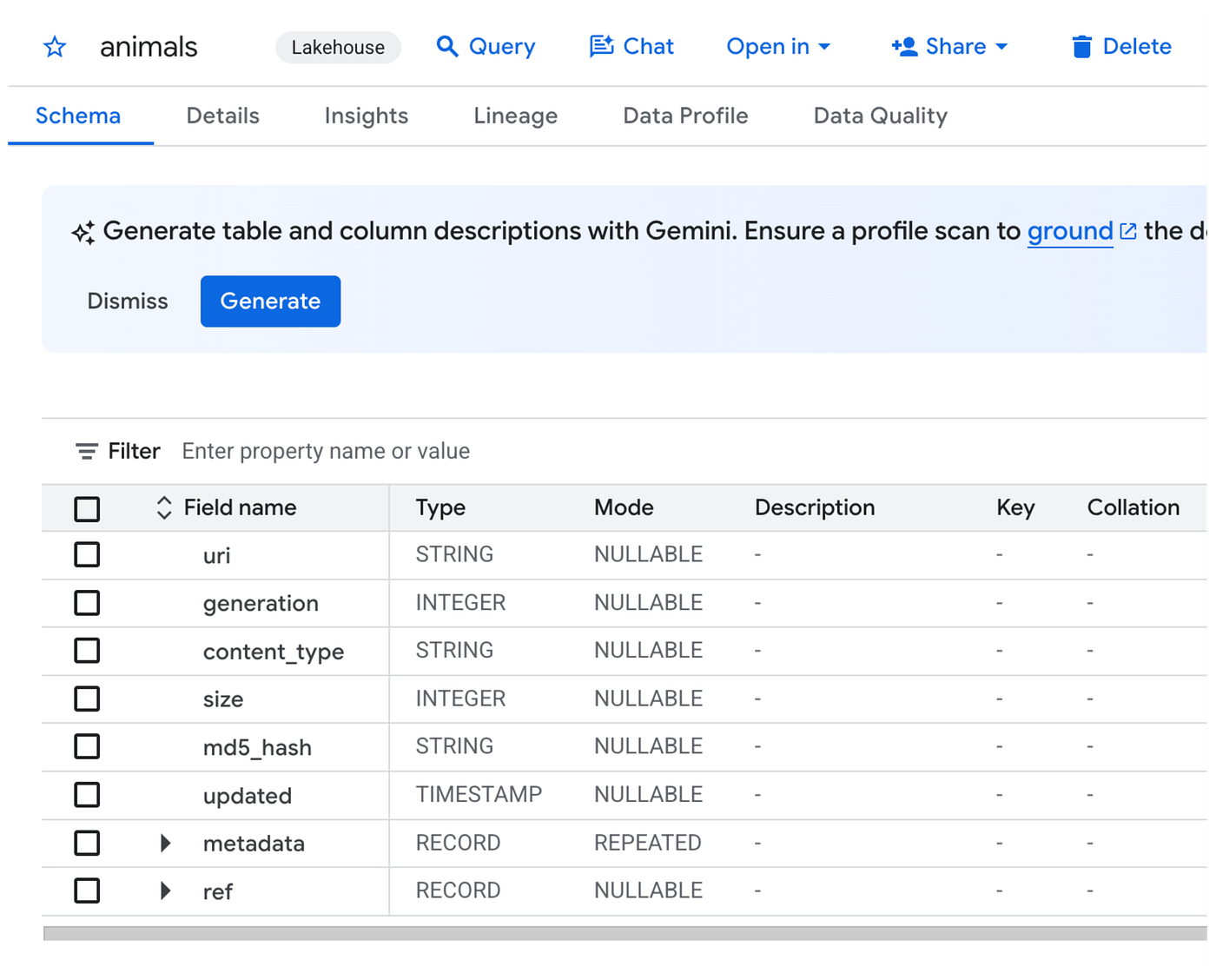
Task: Expand the metadata record
Action: tap(165, 843)
